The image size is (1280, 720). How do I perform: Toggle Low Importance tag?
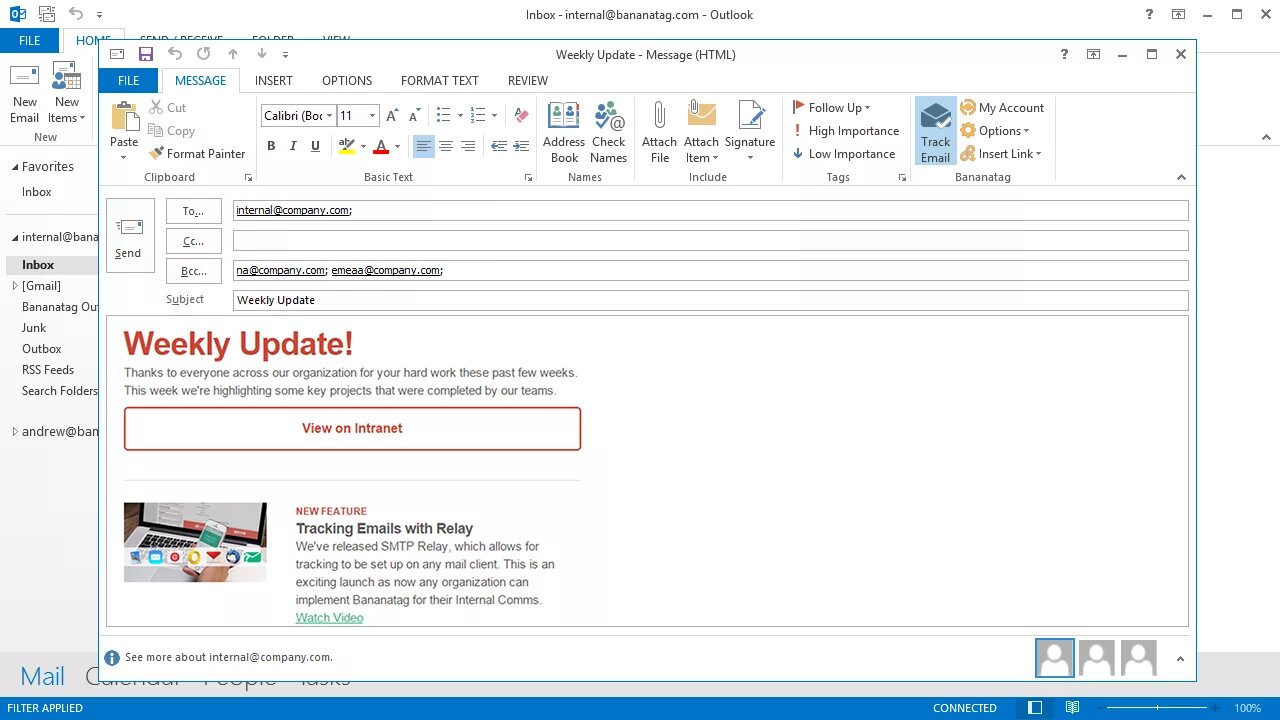(843, 154)
